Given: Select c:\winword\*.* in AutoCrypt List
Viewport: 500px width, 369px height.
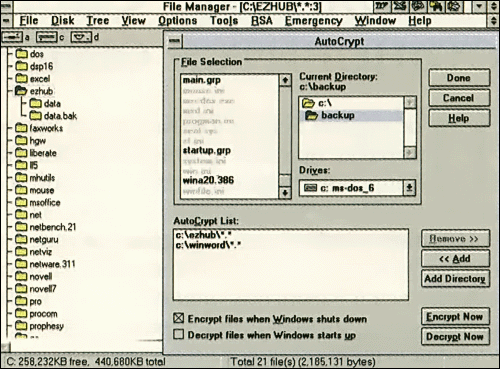Looking at the screenshot, I should [208, 245].
